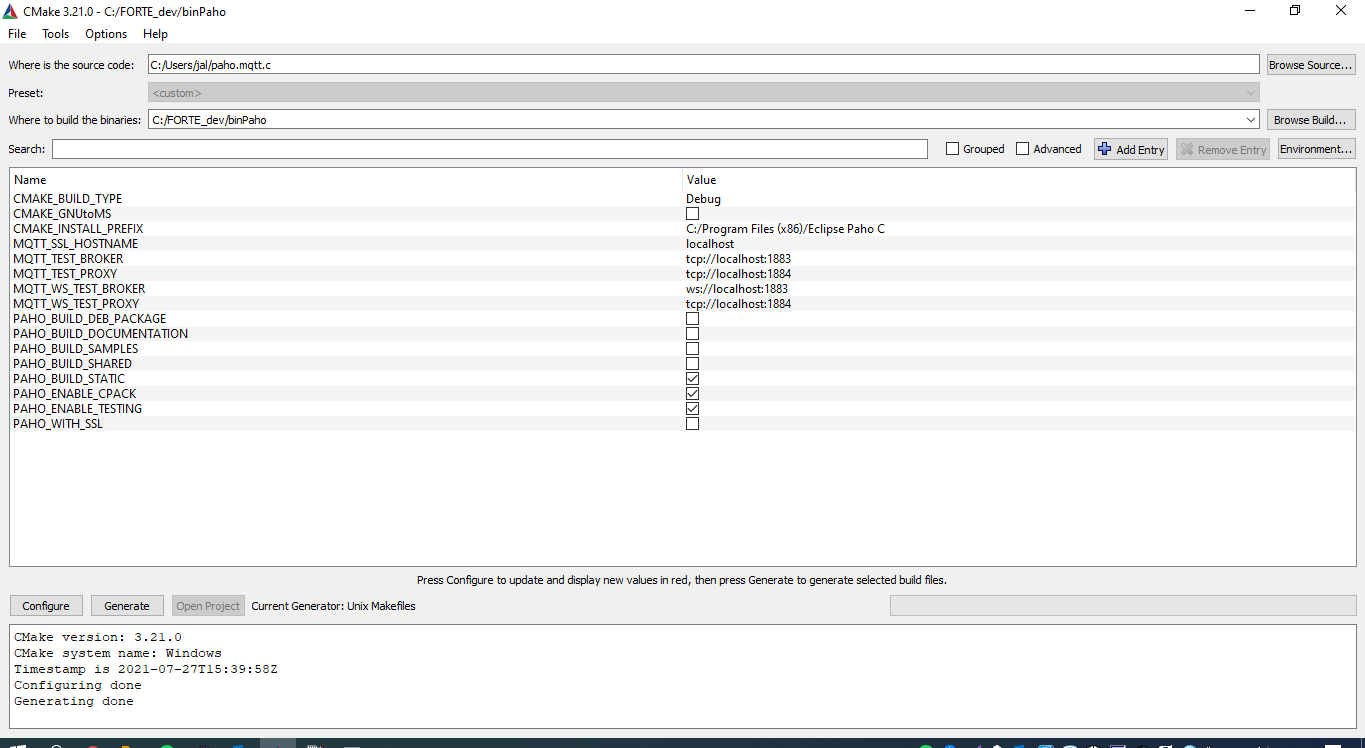1365x748 pixels.
Task: Click the Value column header
Action: pos(1019,180)
